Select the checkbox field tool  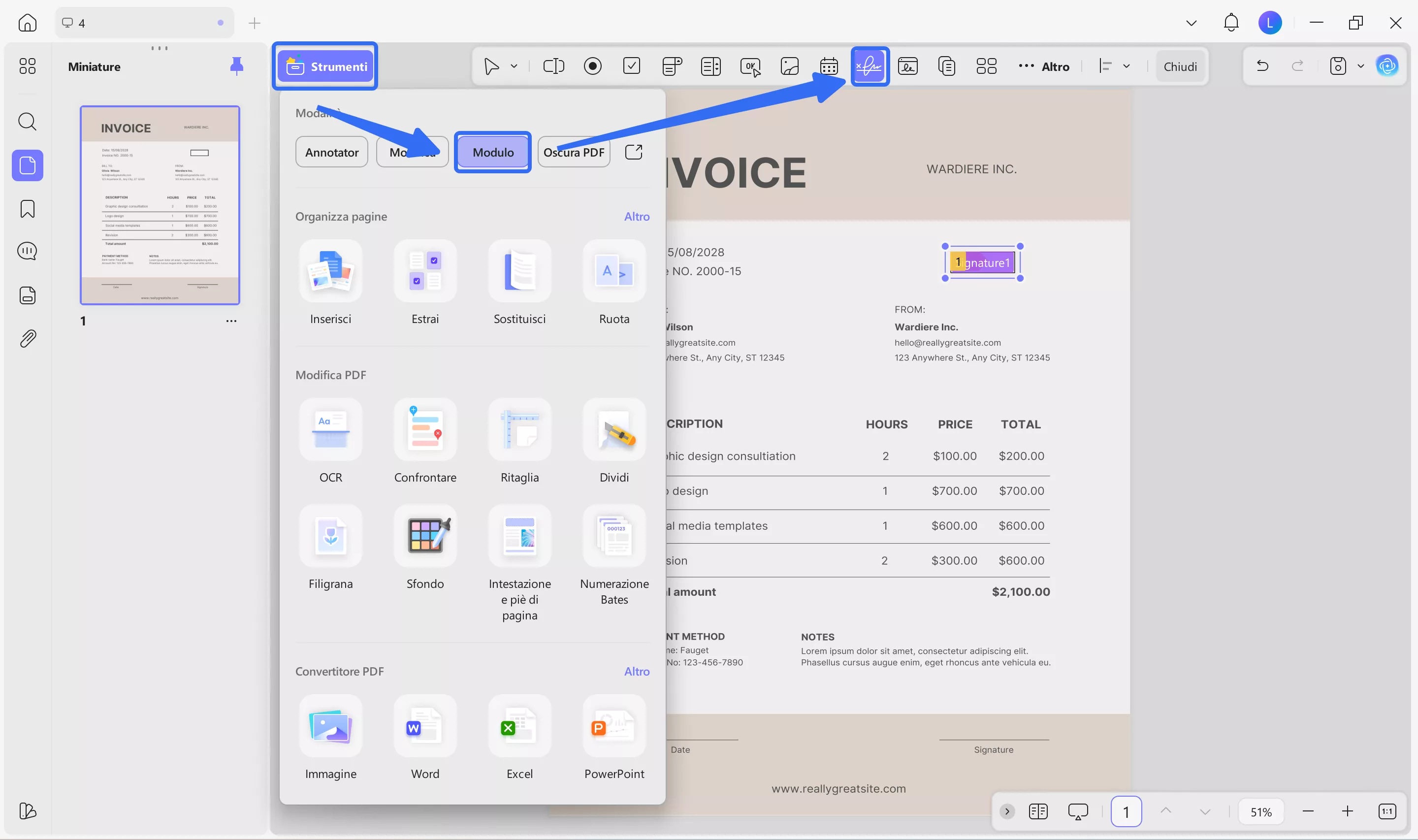pos(632,66)
